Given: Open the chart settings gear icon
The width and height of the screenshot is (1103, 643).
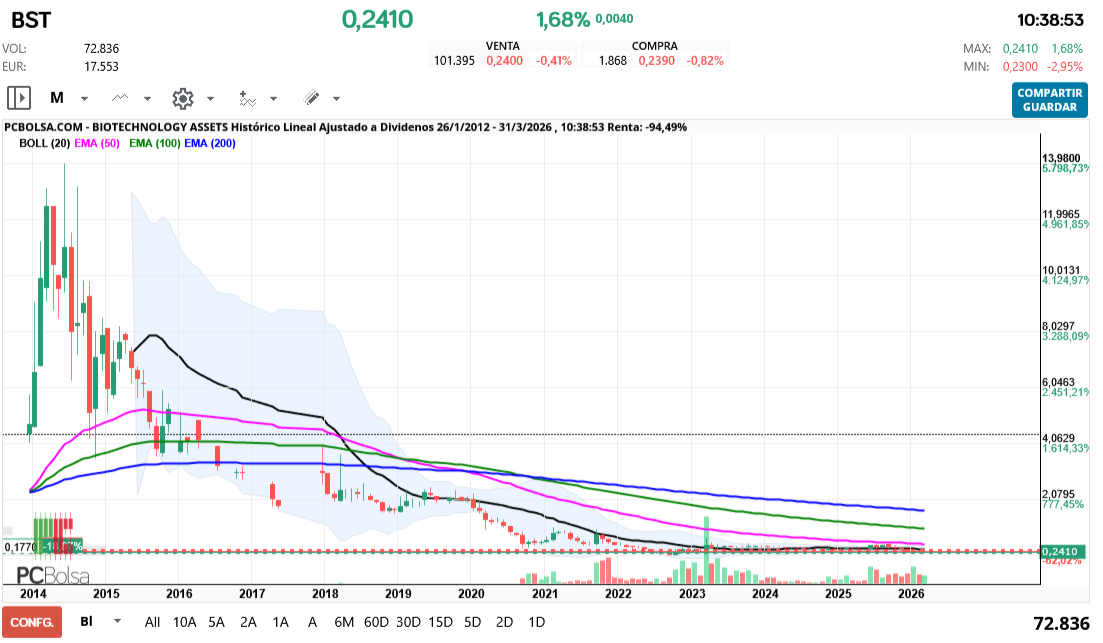Looking at the screenshot, I should click(x=182, y=97).
